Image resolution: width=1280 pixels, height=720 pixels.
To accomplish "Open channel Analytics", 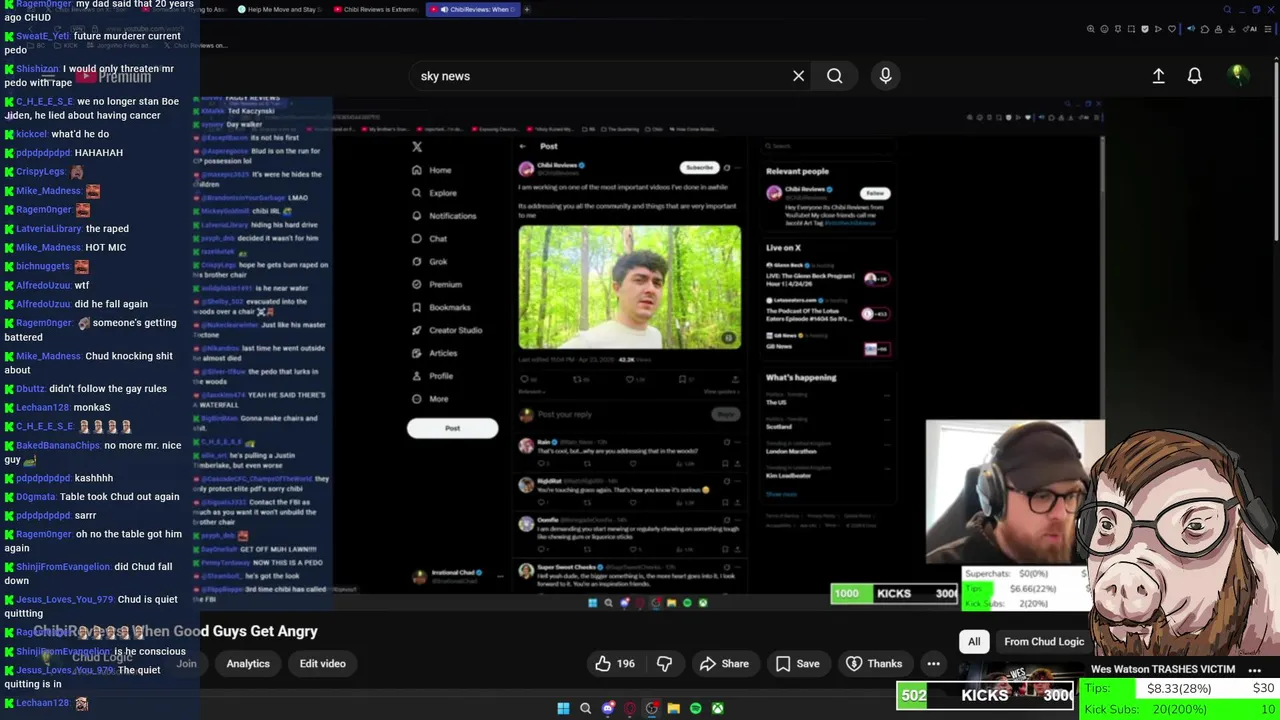I will pos(248,663).
